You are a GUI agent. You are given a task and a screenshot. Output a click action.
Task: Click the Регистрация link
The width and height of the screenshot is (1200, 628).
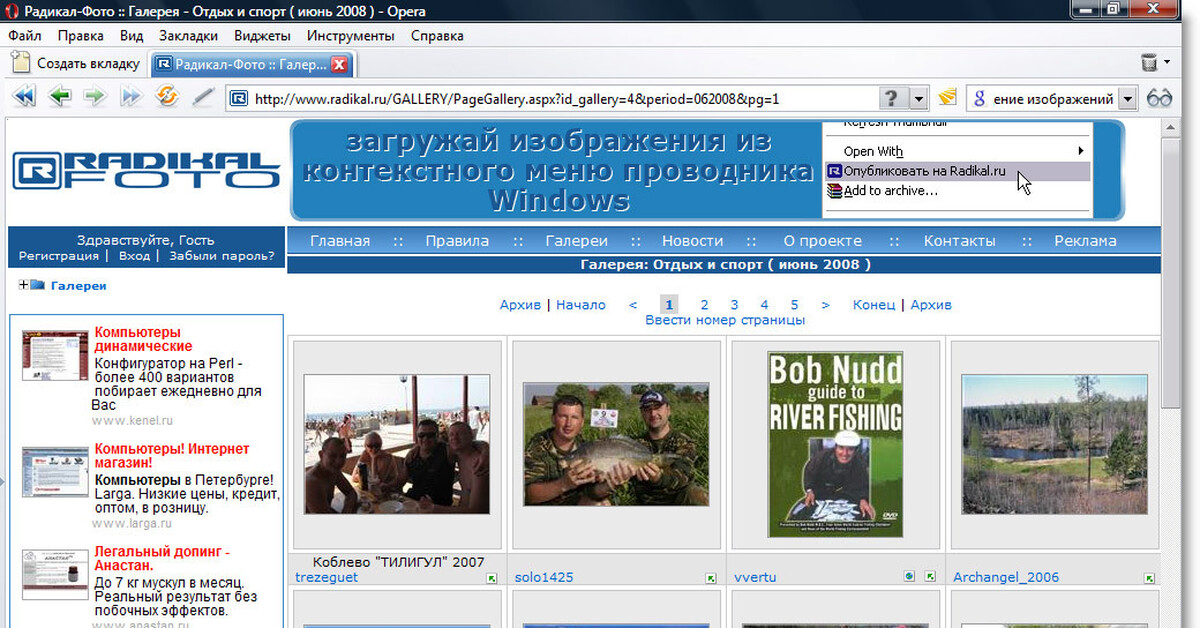tap(59, 256)
